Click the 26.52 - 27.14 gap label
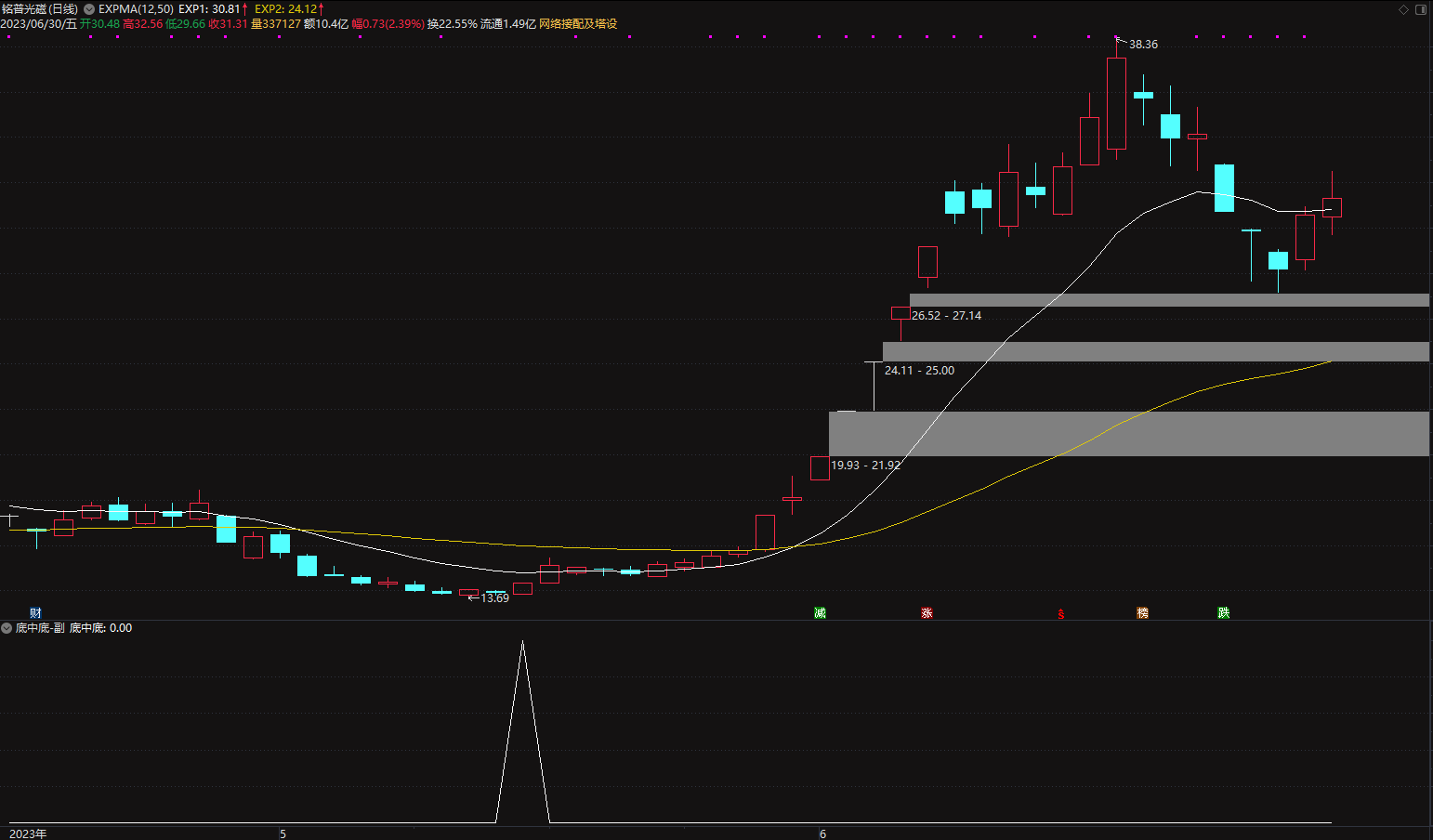This screenshot has width=1433, height=840. coord(946,316)
